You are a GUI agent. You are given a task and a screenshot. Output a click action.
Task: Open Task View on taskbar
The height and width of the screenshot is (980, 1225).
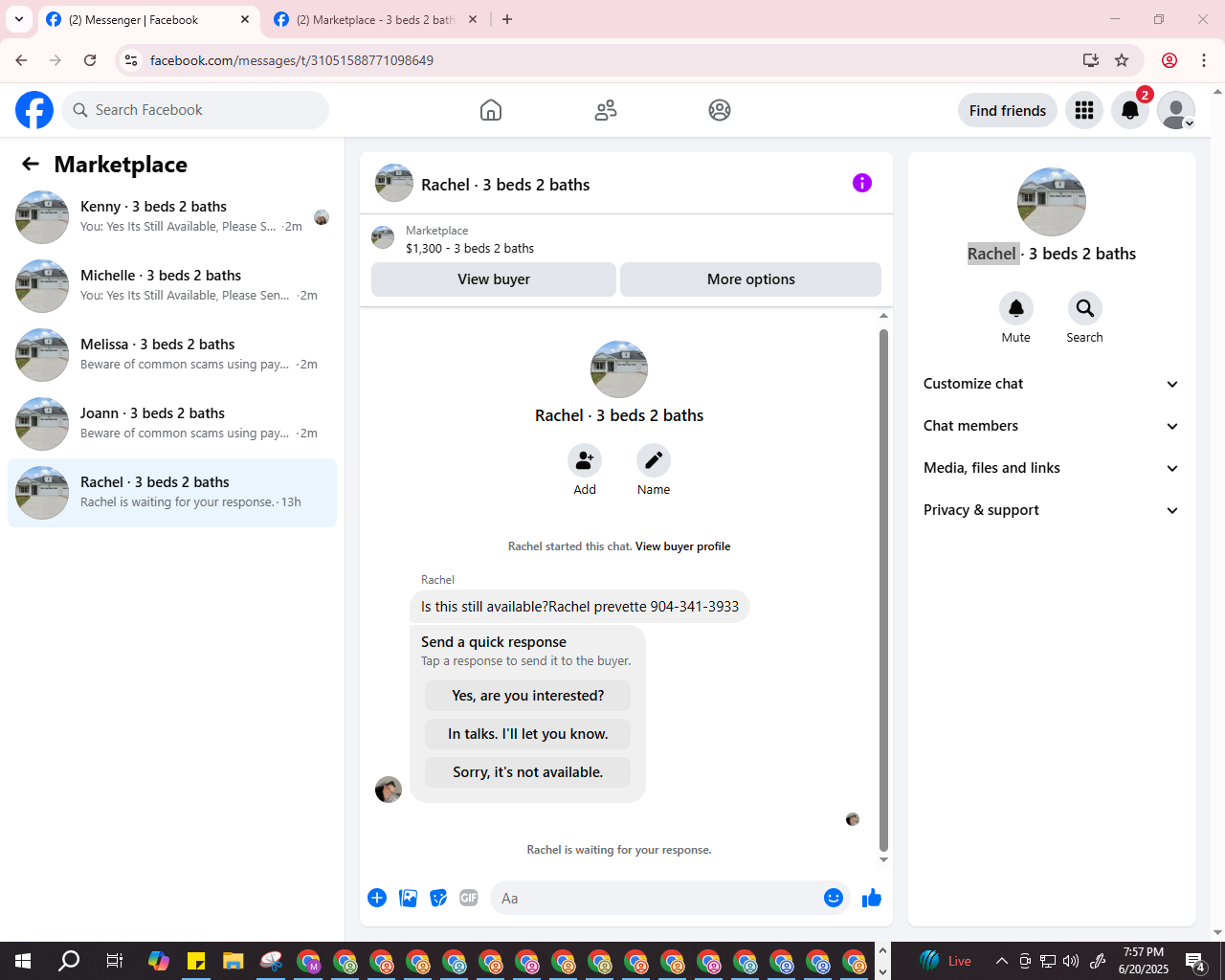[x=114, y=961]
